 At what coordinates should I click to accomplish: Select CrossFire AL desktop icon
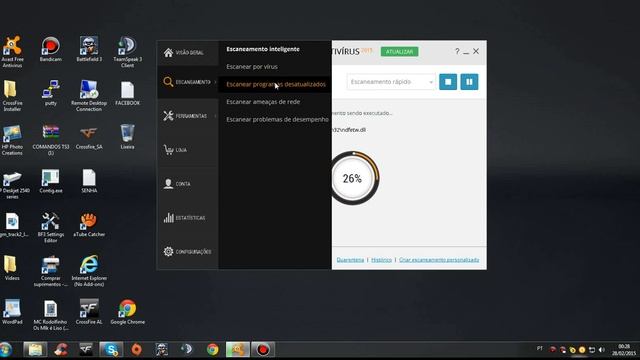tap(89, 312)
